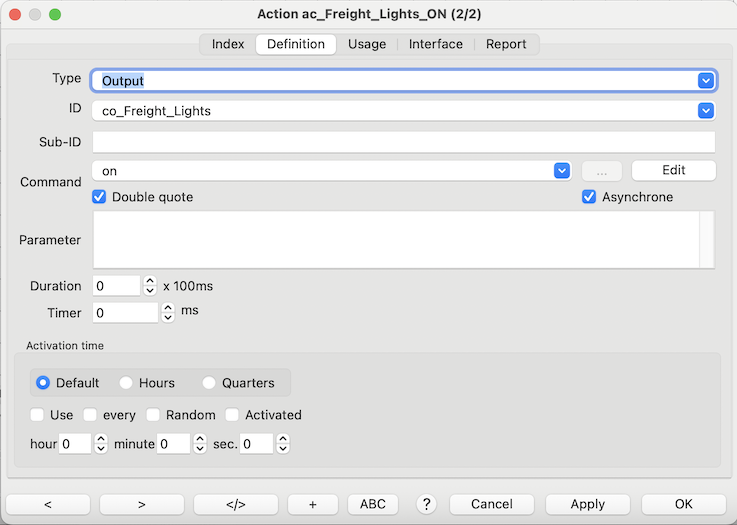737x525 pixels.
Task: Click the question mark help button
Action: point(427,504)
